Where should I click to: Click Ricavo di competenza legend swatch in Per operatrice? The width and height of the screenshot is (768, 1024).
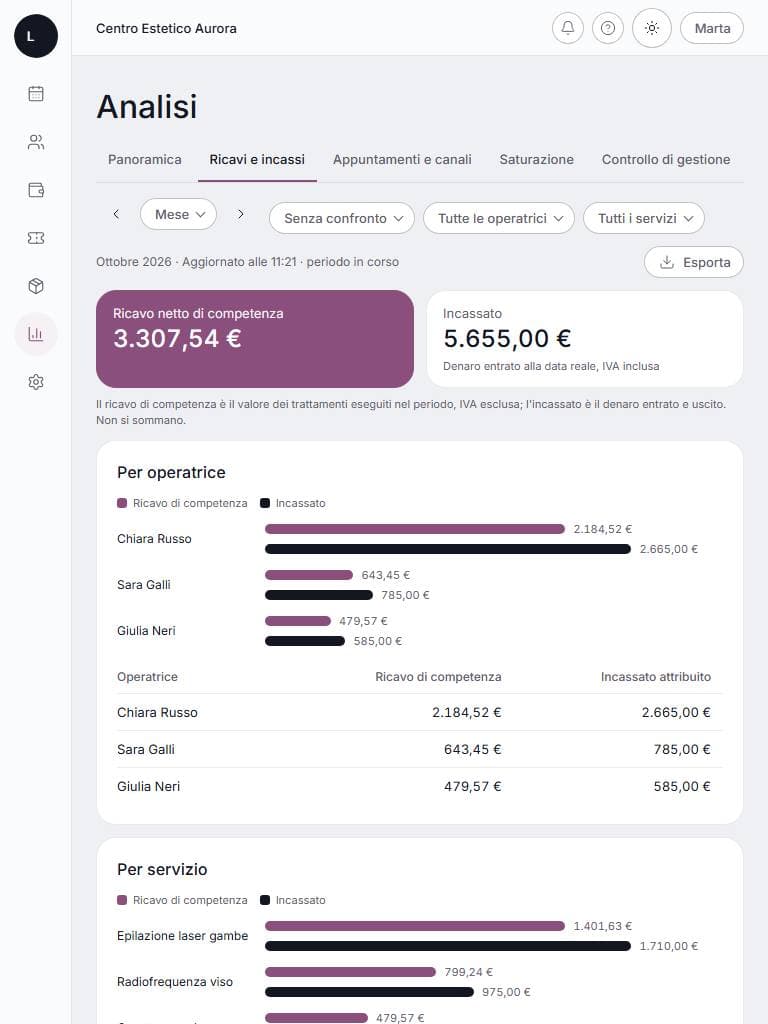122,503
